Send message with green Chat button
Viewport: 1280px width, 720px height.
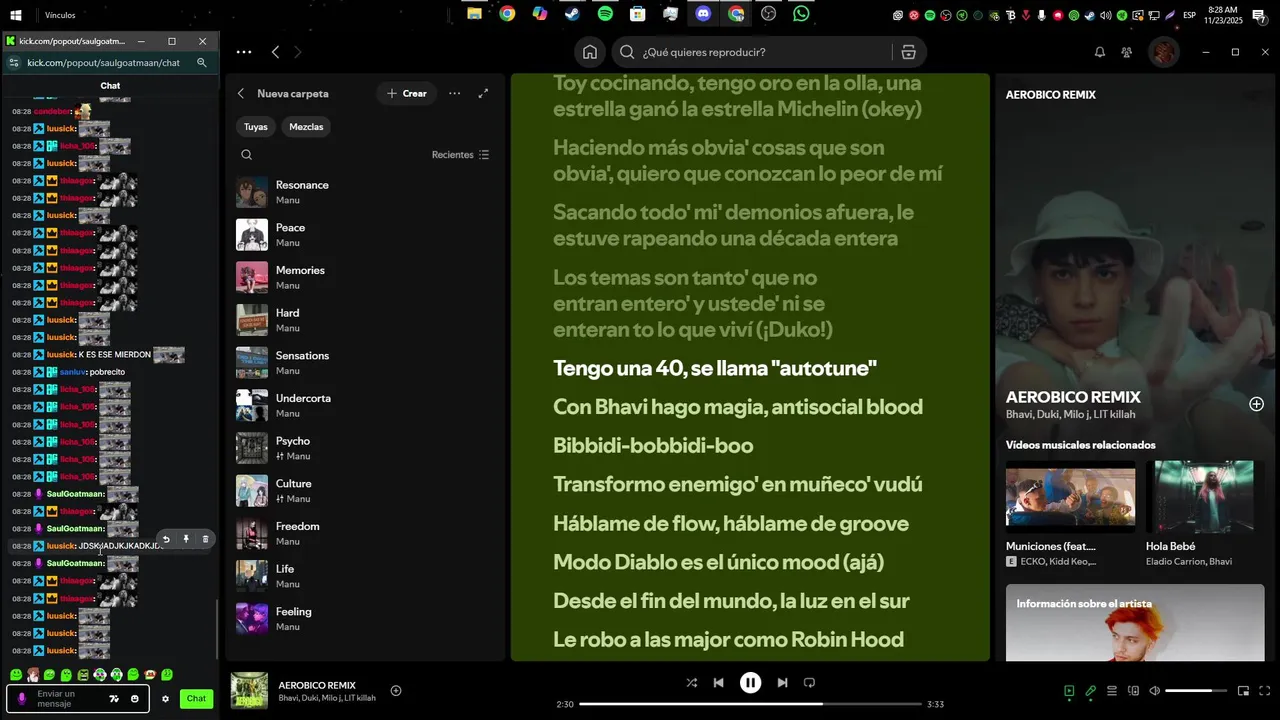click(x=196, y=699)
